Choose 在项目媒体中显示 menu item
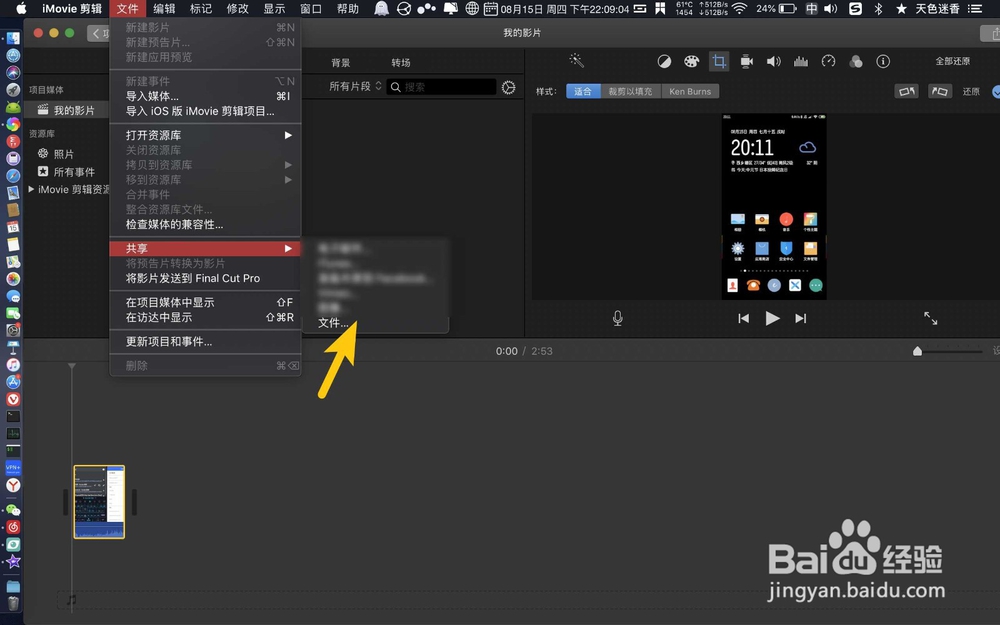 [x=205, y=302]
